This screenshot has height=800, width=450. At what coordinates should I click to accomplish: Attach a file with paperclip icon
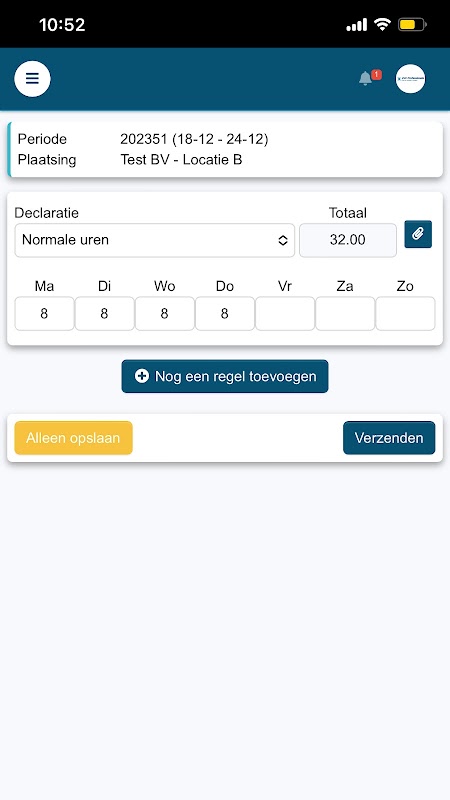418,234
